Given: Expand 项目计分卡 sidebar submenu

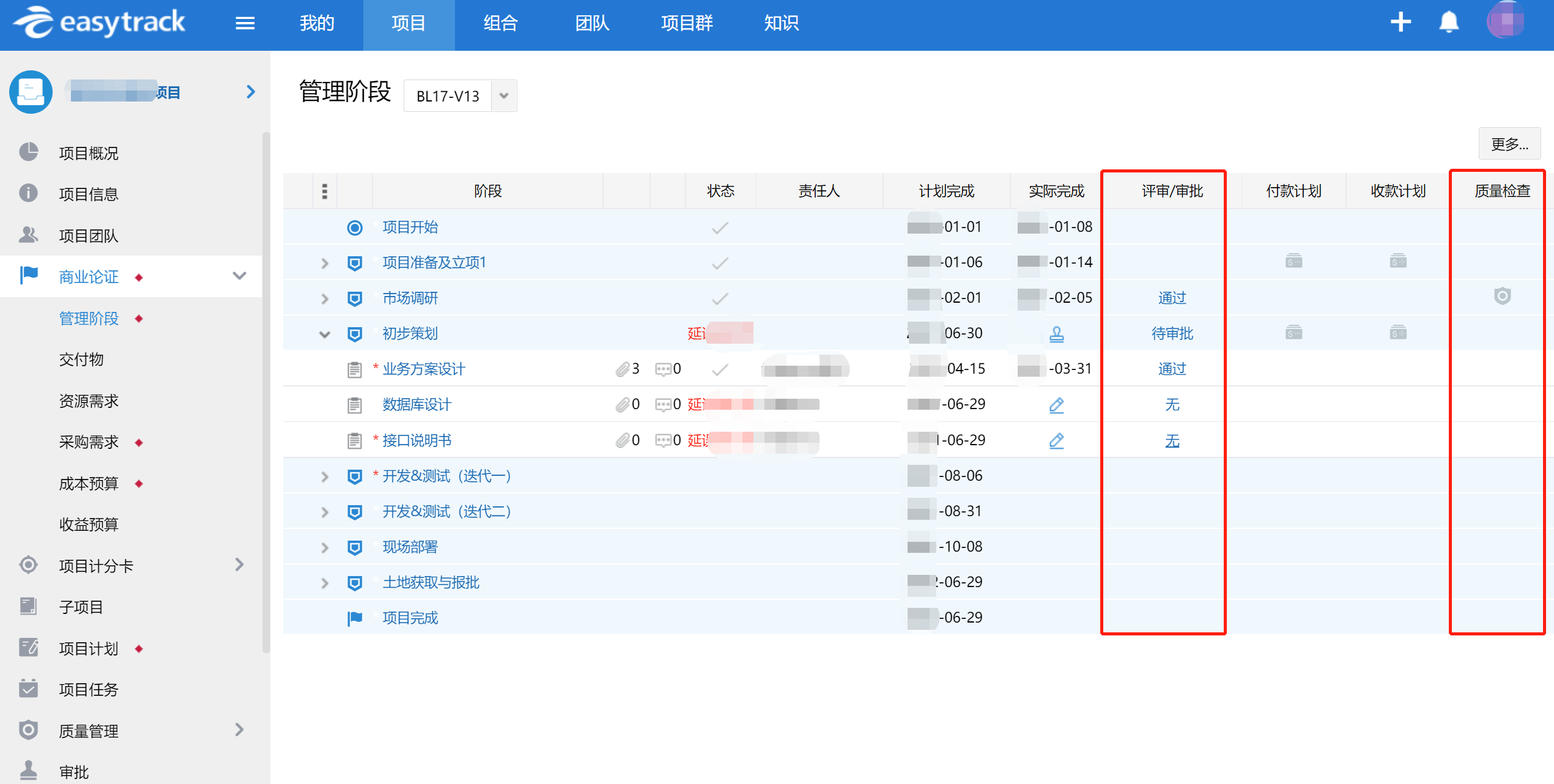Looking at the screenshot, I should coord(240,565).
